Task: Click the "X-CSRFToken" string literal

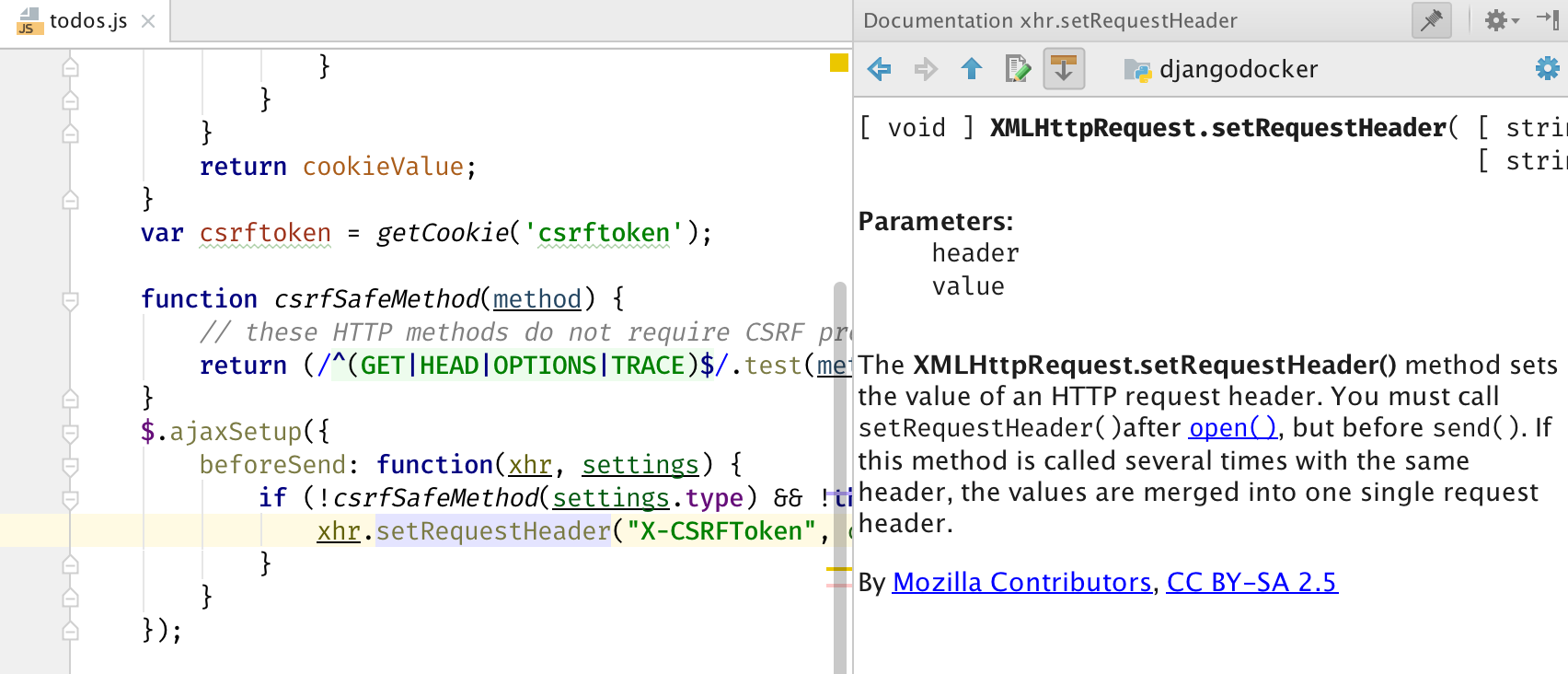Action: point(721,531)
